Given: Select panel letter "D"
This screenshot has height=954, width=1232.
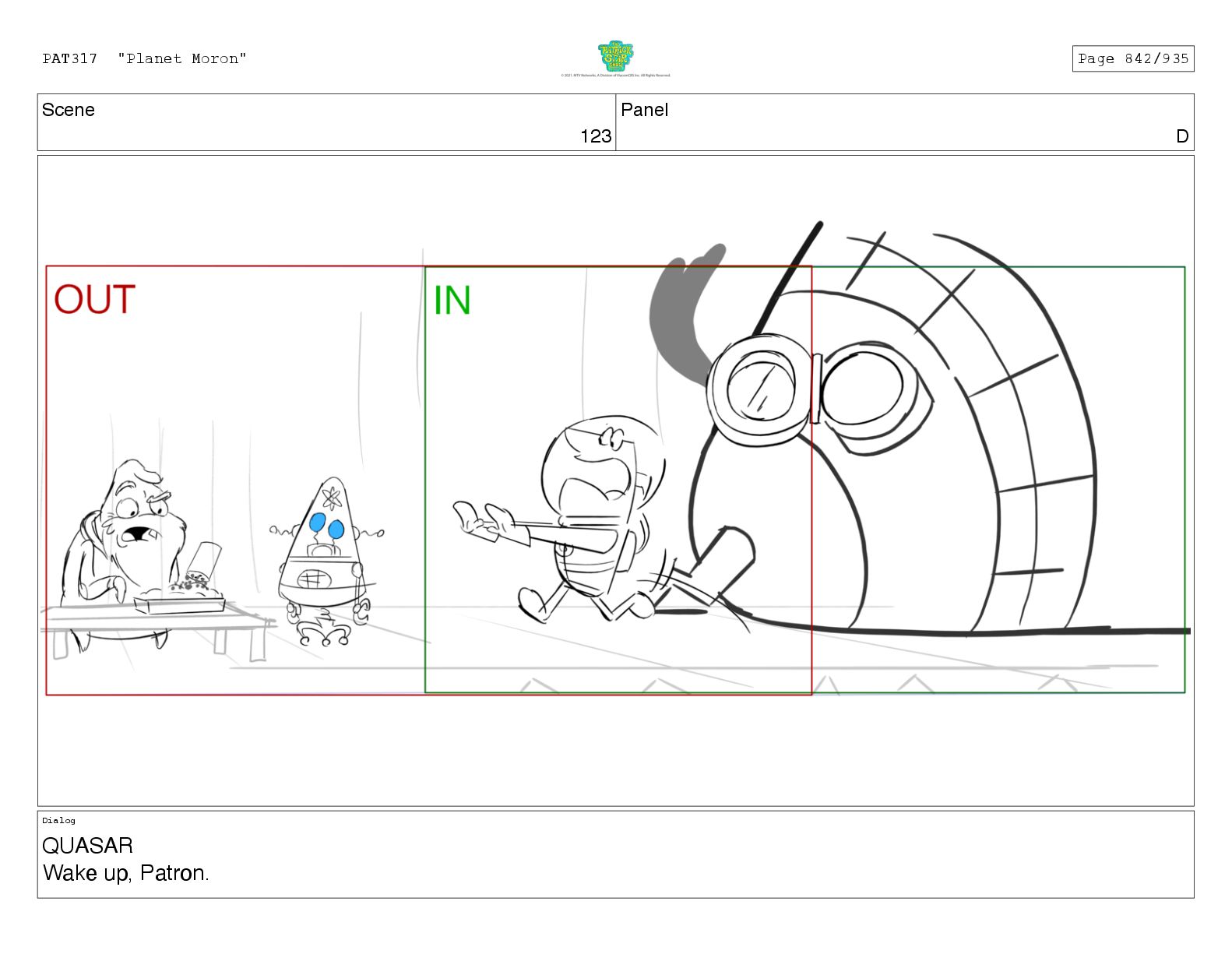Looking at the screenshot, I should click(x=1182, y=136).
